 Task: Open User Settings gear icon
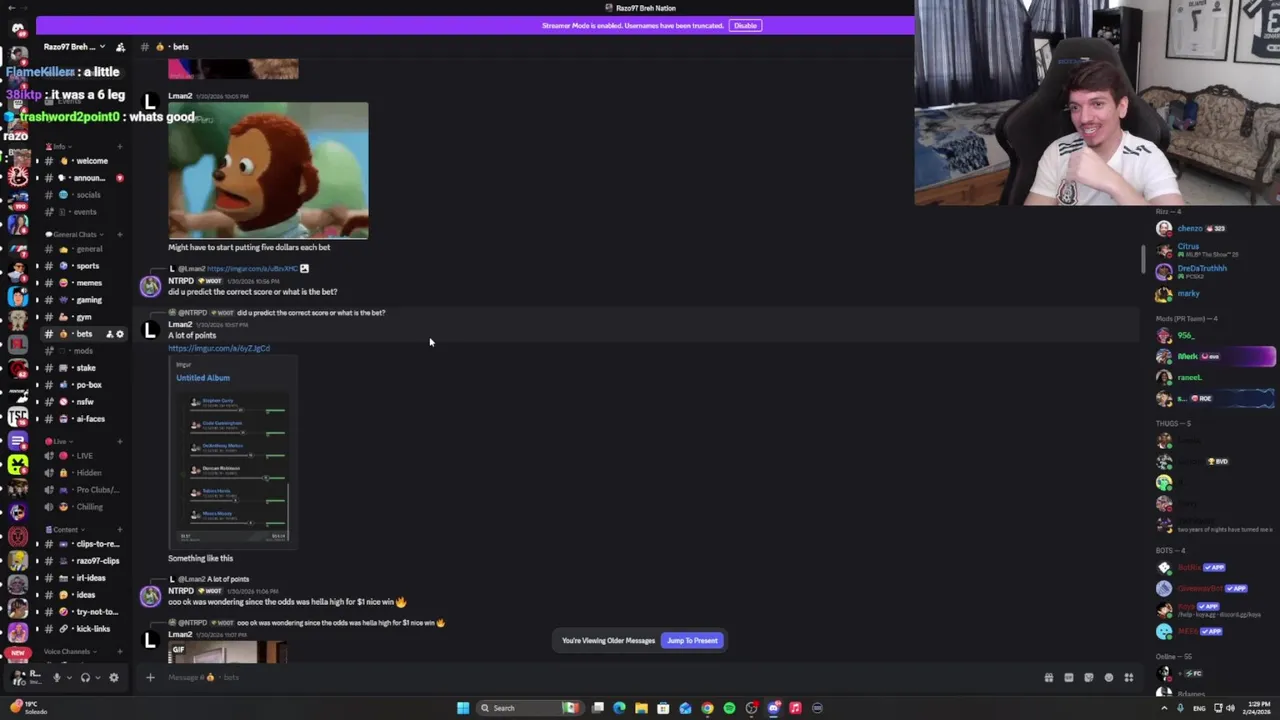113,678
